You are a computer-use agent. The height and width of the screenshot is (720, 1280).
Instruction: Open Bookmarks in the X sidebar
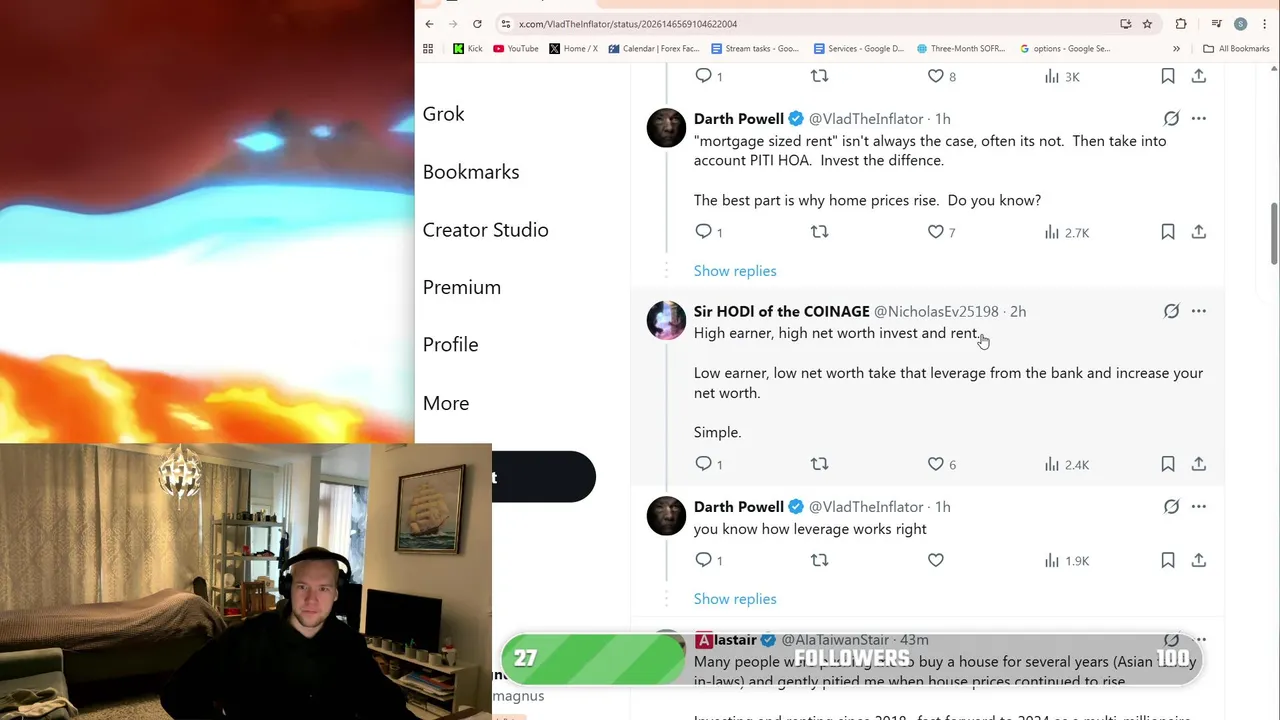pyautogui.click(x=471, y=172)
